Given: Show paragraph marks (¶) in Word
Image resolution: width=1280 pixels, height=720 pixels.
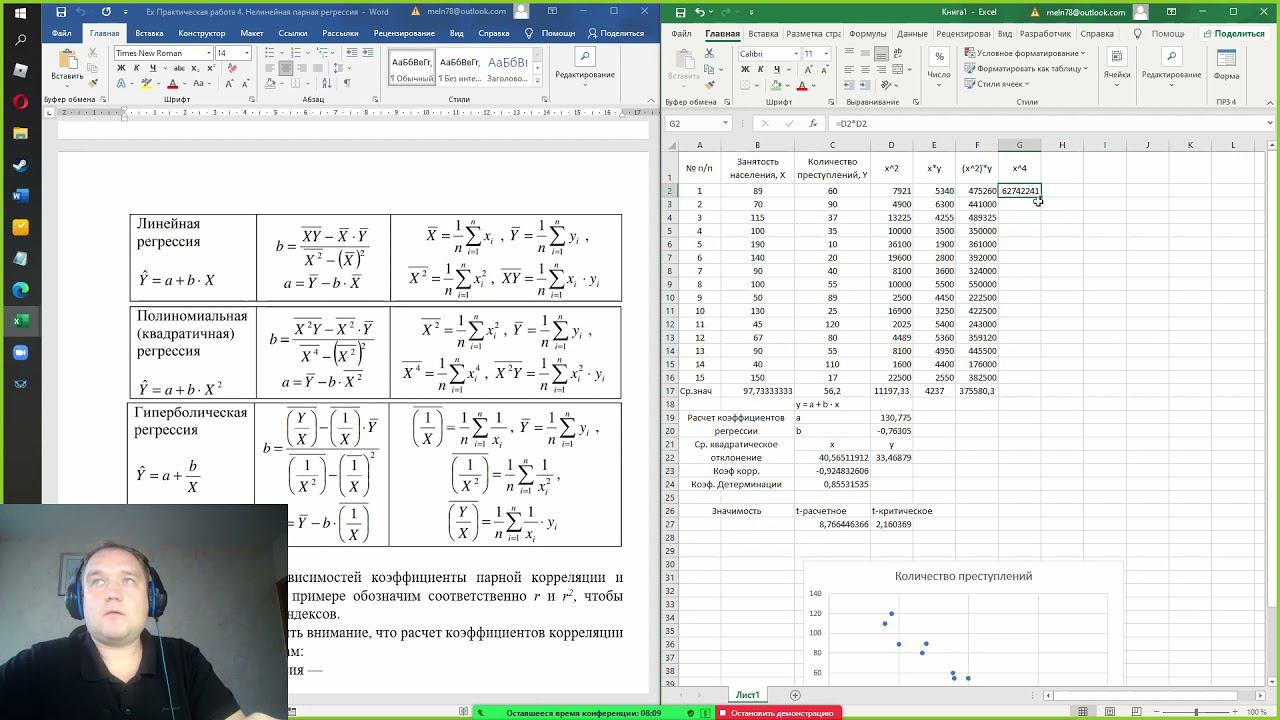Looking at the screenshot, I should 348,83.
